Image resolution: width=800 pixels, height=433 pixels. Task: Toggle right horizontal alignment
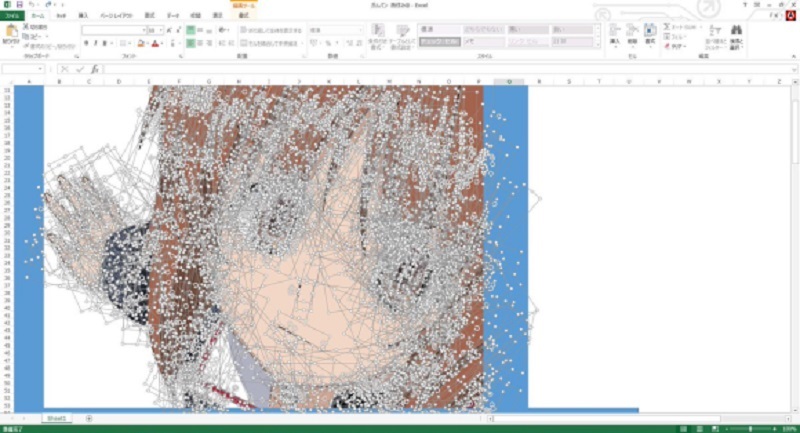tap(209, 44)
